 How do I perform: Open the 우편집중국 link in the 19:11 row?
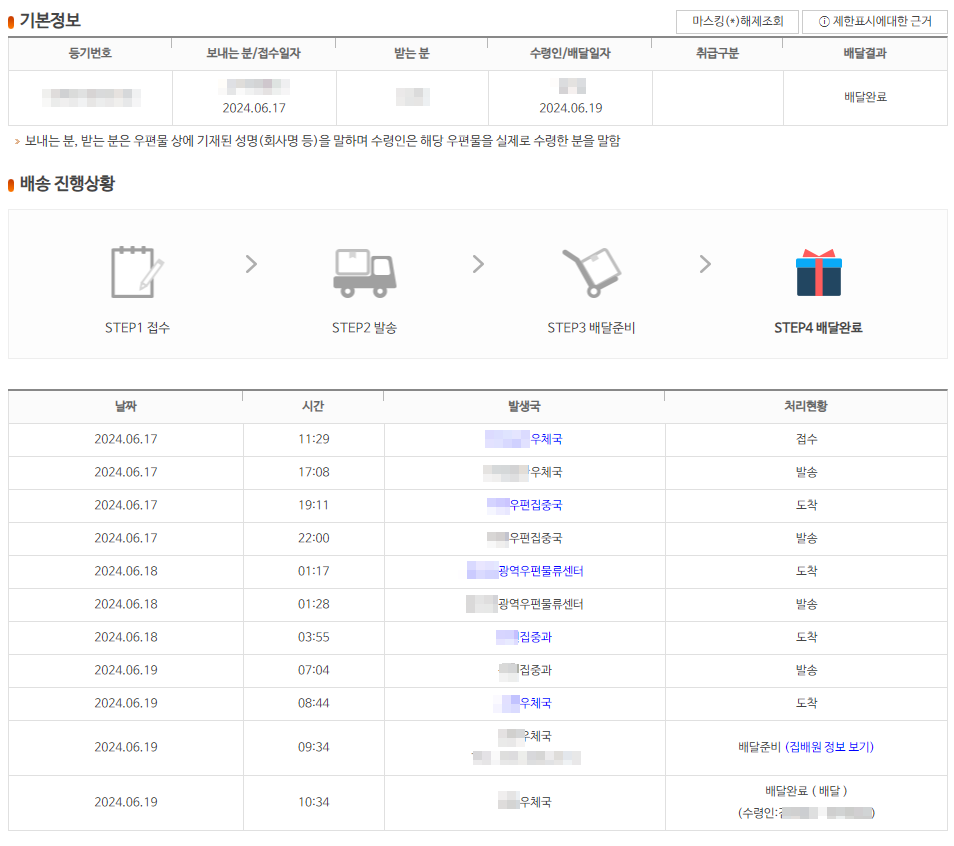524,505
